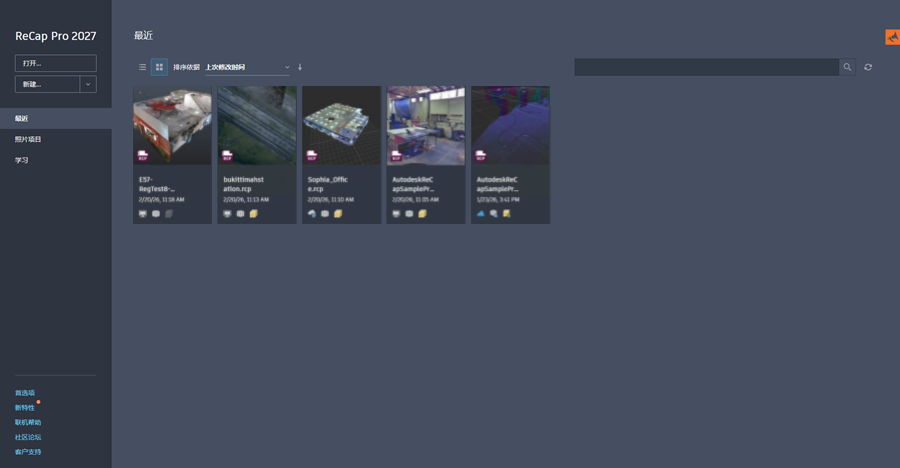Click monitor icon on the 11:05 AM sample card
This screenshot has width=900, height=468.
point(396,214)
